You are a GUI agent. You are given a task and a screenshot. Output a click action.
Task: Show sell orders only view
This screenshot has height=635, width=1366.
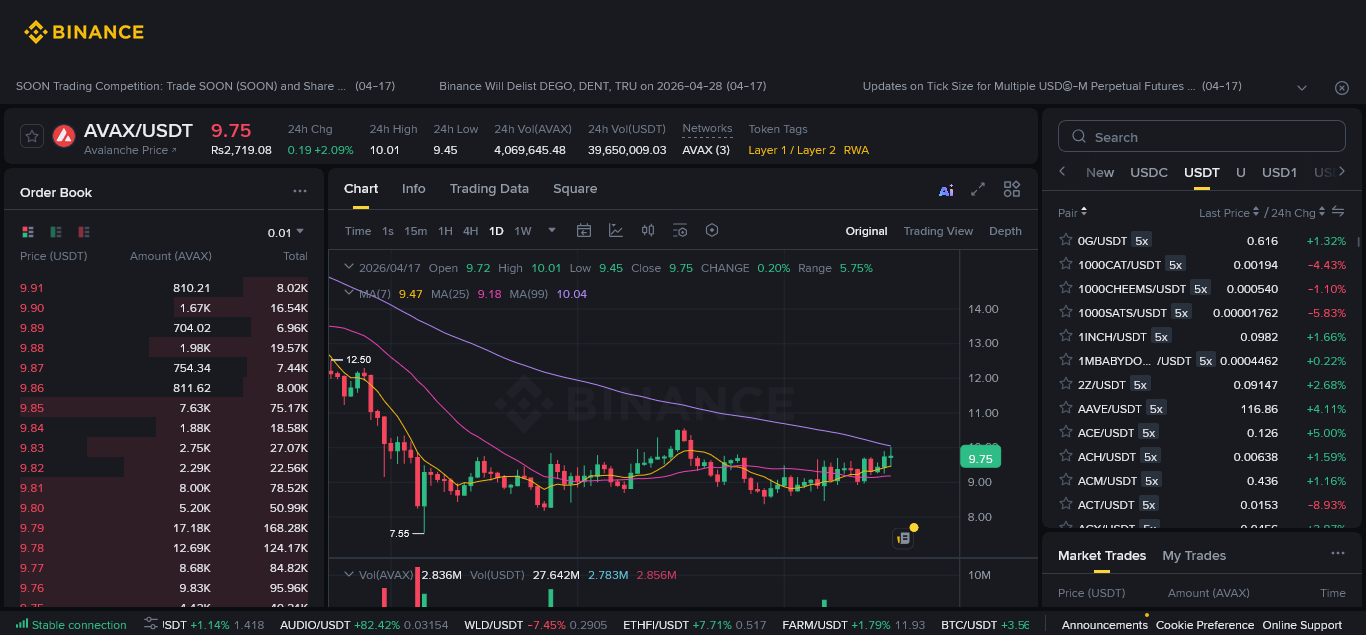pos(84,232)
